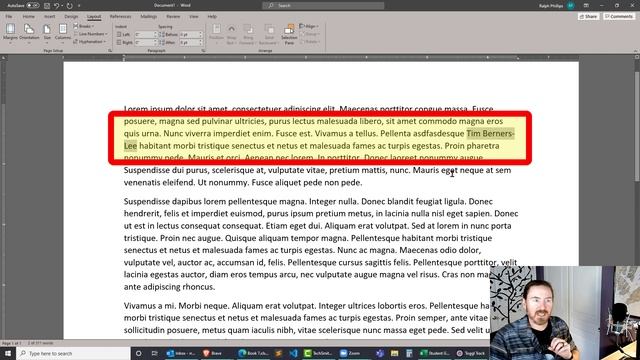Viewport: 640px width, 360px height.
Task: Click the Indent Left value field
Action: pyautogui.click(x=143, y=35)
